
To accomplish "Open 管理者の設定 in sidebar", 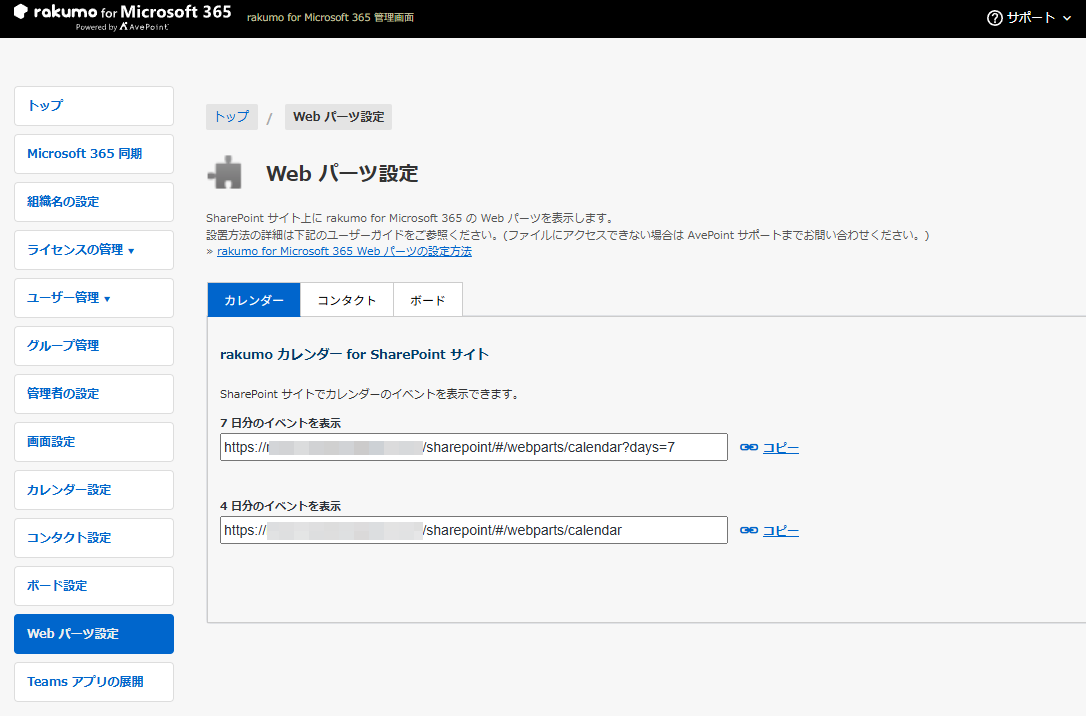I will coord(94,393).
